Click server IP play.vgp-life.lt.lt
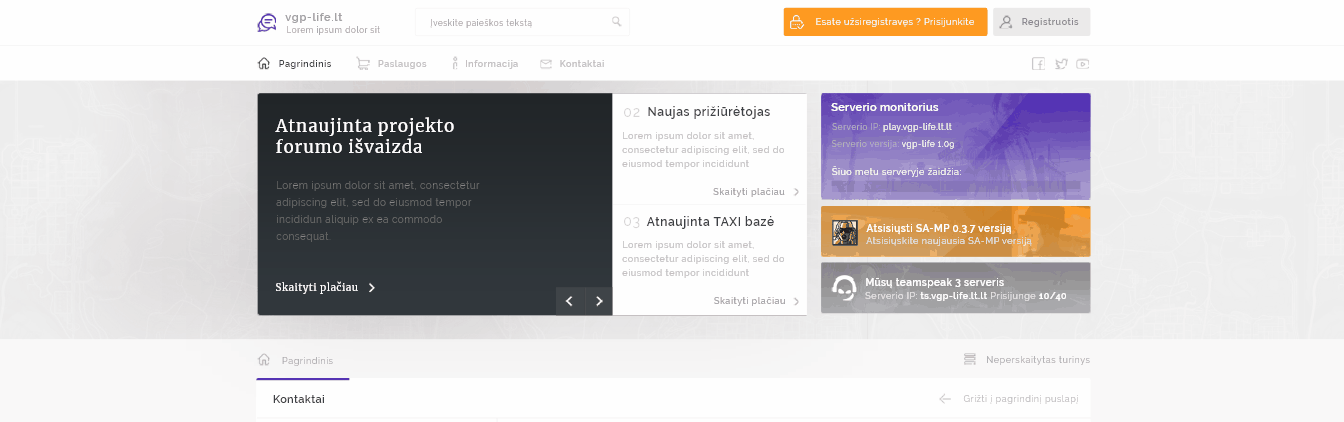 [917, 127]
